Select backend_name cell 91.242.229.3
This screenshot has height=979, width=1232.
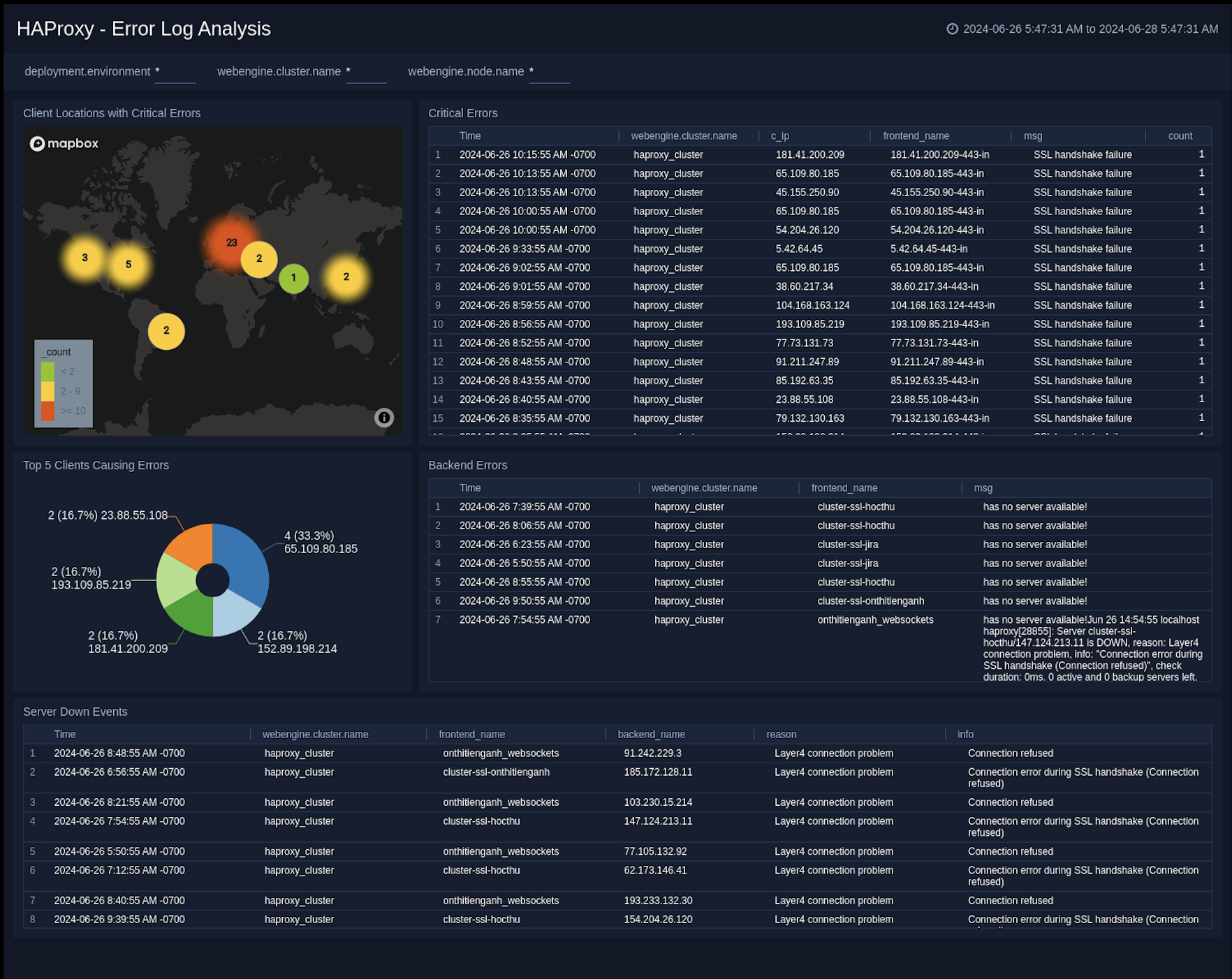coord(652,753)
